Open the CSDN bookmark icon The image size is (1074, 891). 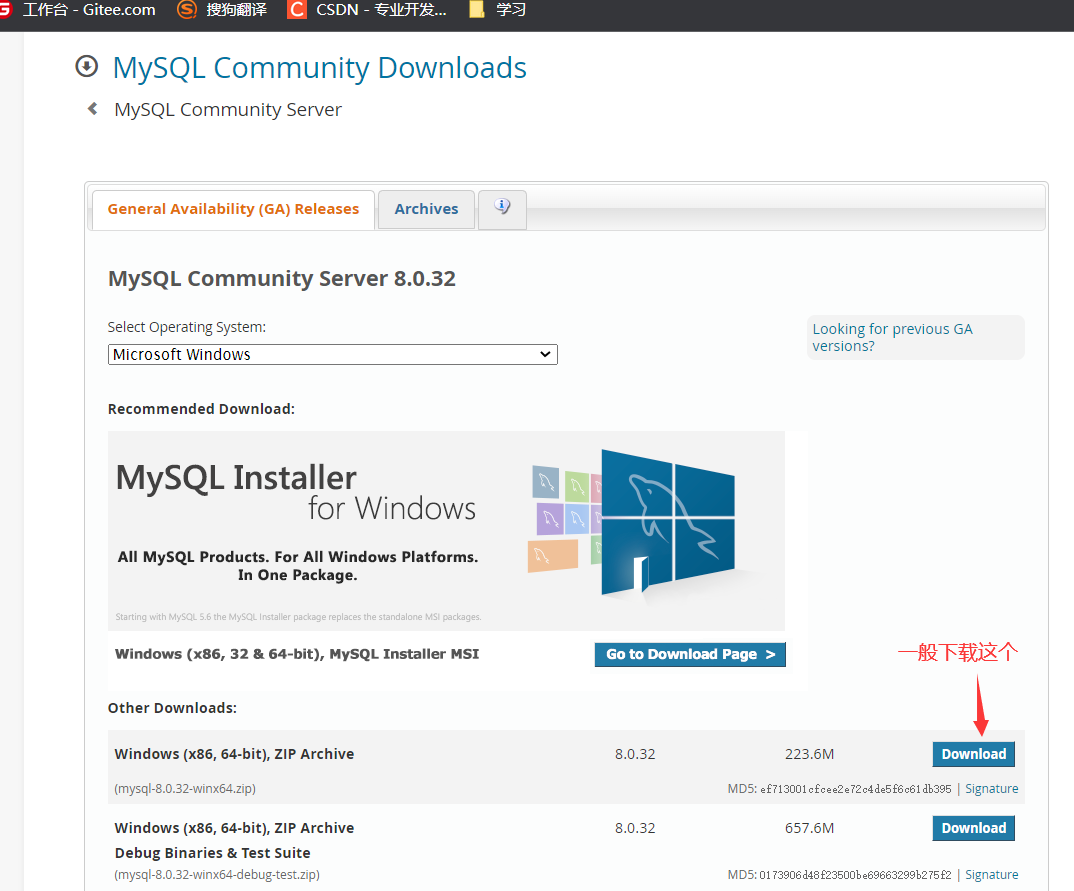coord(297,10)
